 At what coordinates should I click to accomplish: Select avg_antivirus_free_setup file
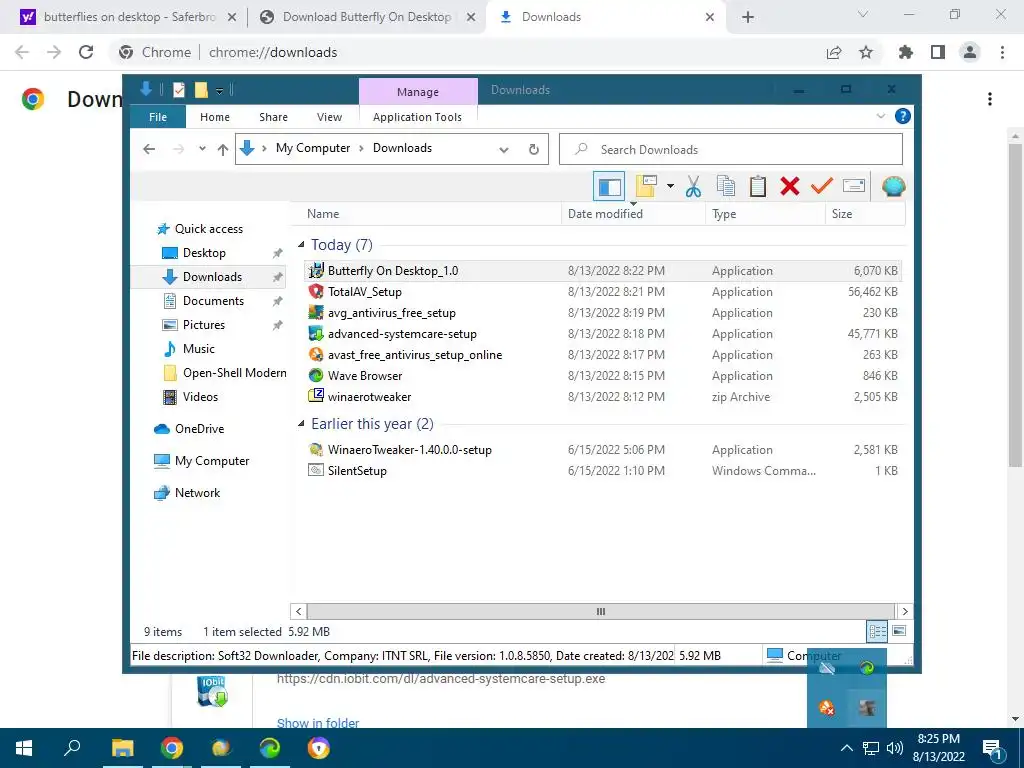click(x=603, y=313)
